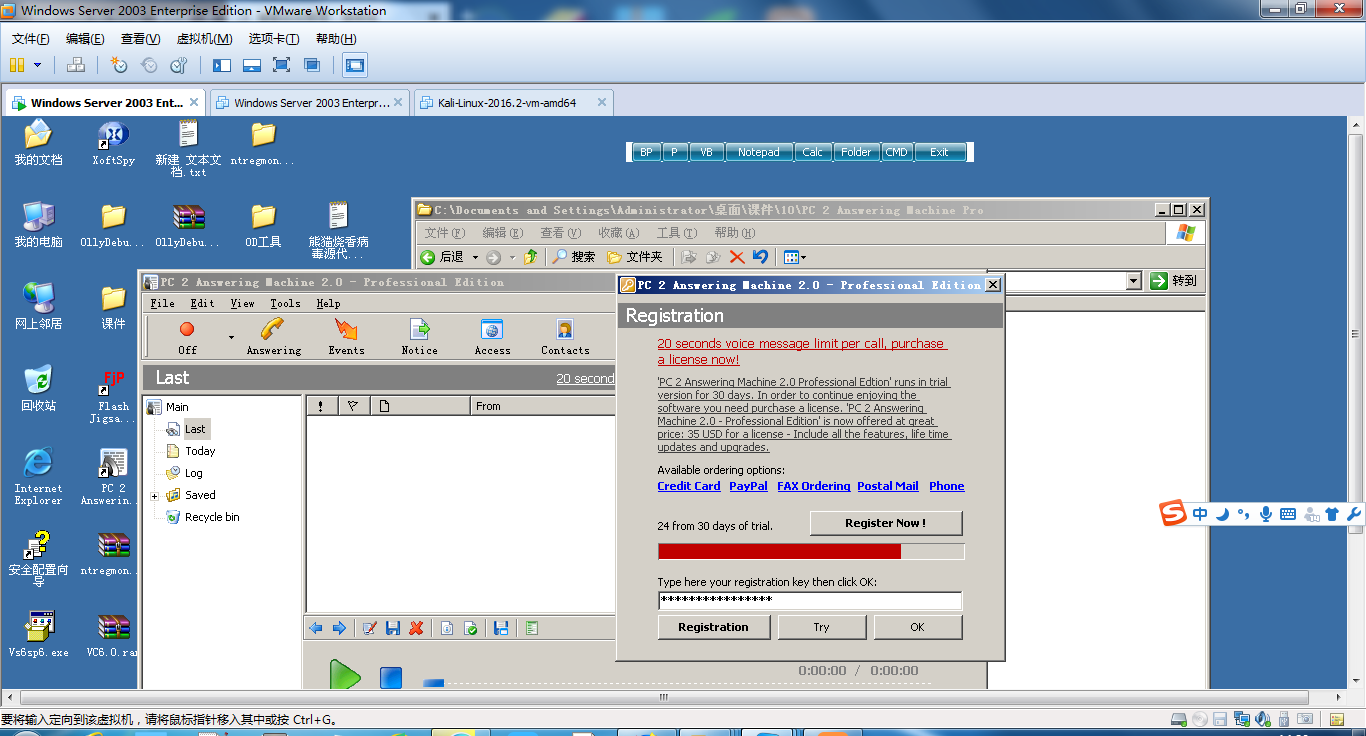Image resolution: width=1366 pixels, height=736 pixels.
Task: Open the PayPal ordering link
Action: (x=749, y=486)
